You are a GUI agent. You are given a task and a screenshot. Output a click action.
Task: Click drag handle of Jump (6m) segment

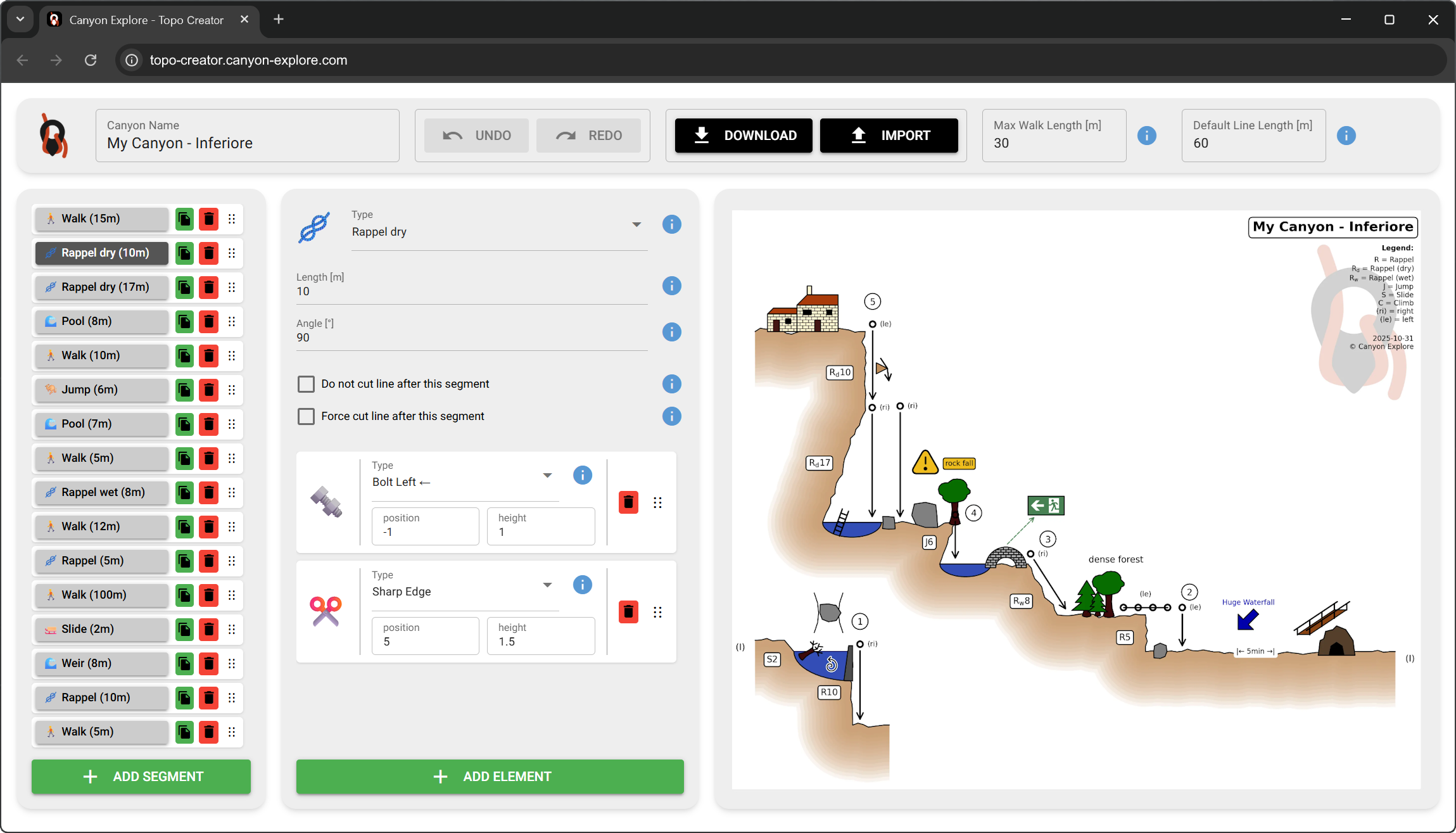[232, 390]
